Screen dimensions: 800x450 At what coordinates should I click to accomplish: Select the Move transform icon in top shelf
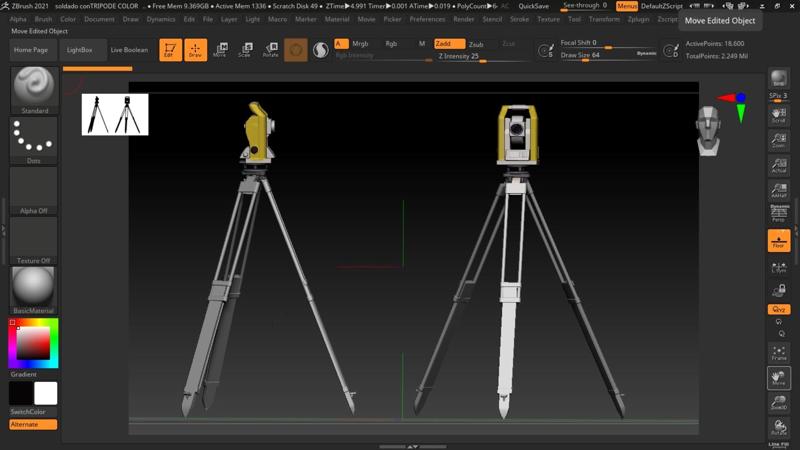(220, 50)
